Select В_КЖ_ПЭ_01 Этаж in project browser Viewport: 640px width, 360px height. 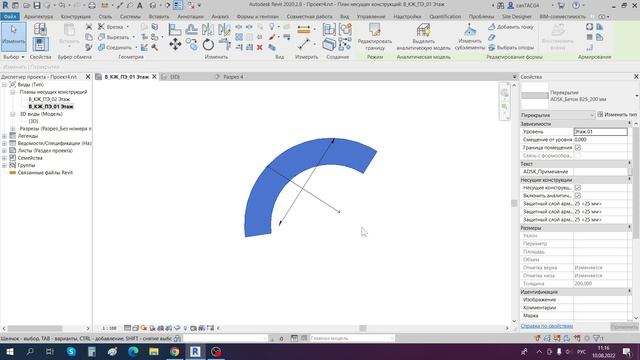tap(51, 107)
